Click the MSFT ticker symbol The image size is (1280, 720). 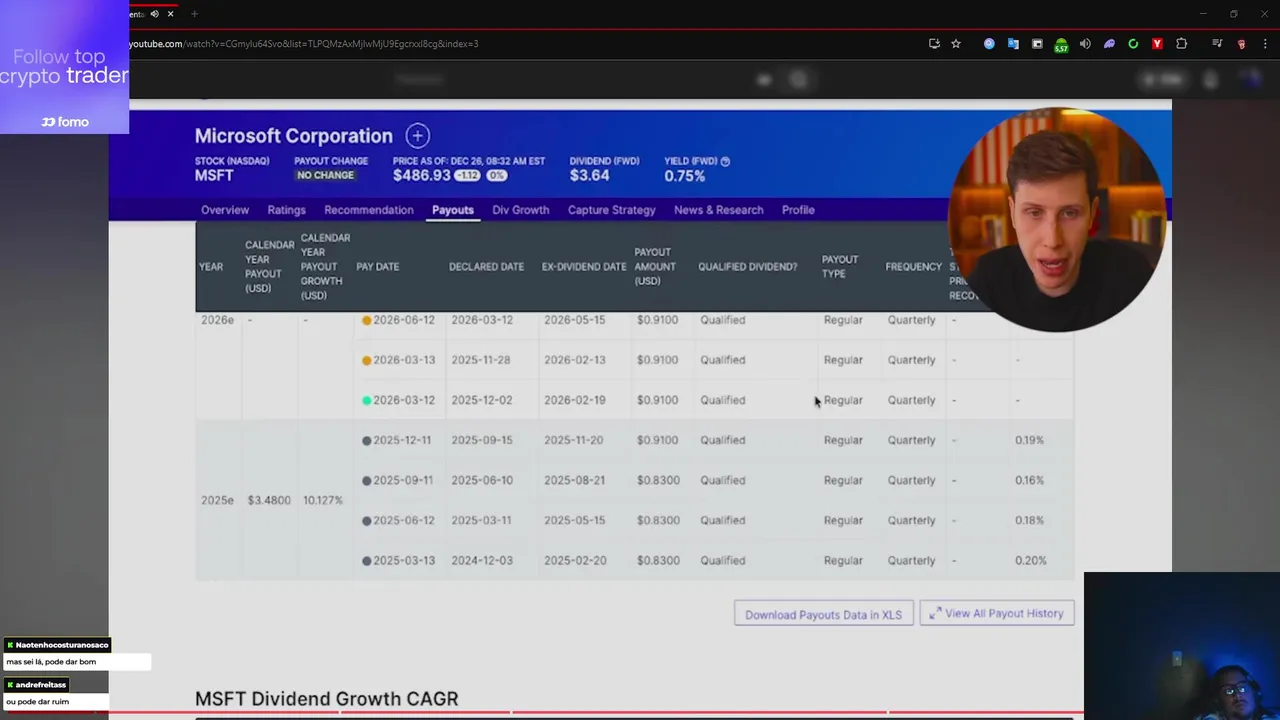(x=214, y=175)
